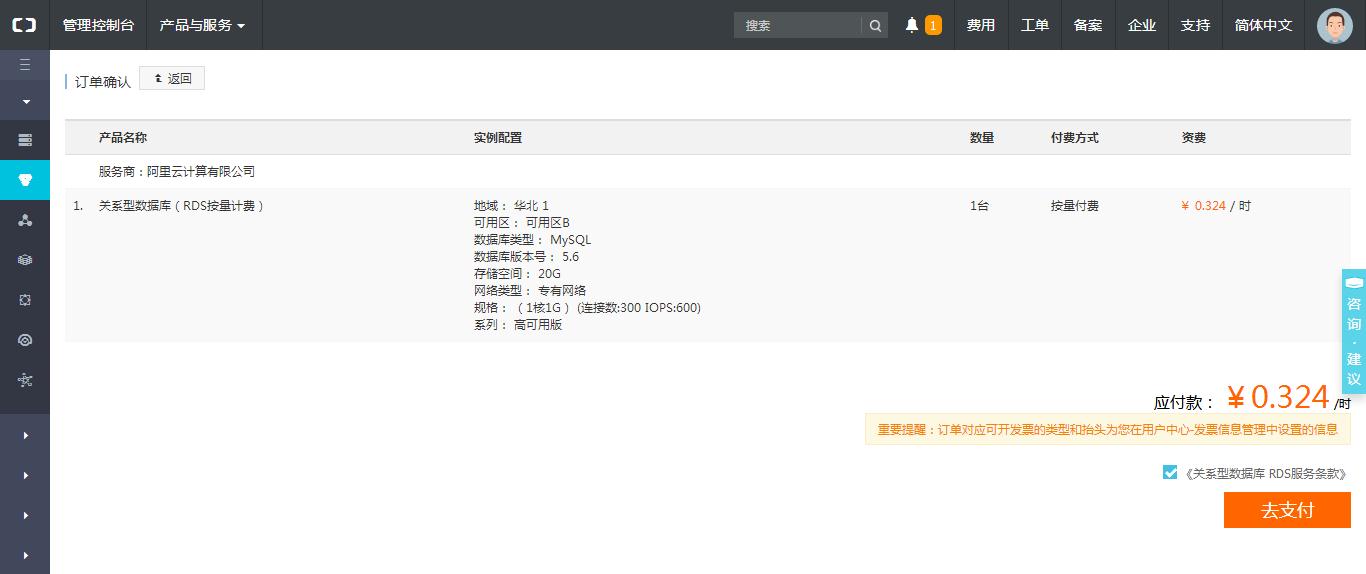This screenshot has width=1366, height=574.
Task: Click the 订单确认 page title
Action: point(103,82)
